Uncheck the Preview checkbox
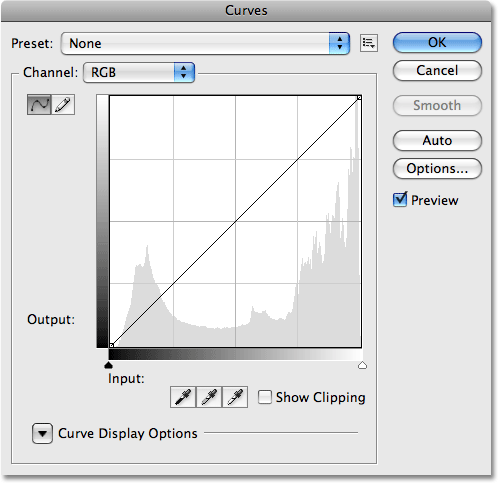The width and height of the screenshot is (498, 483). (x=400, y=200)
